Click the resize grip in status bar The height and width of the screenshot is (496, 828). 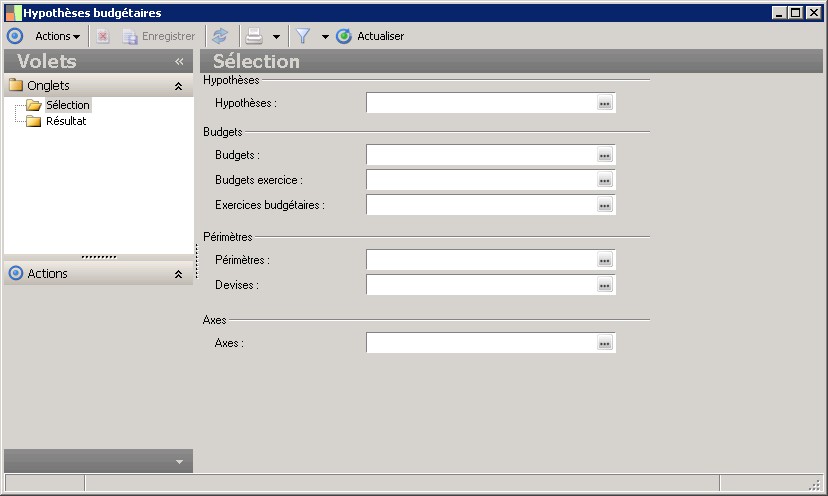click(816, 483)
